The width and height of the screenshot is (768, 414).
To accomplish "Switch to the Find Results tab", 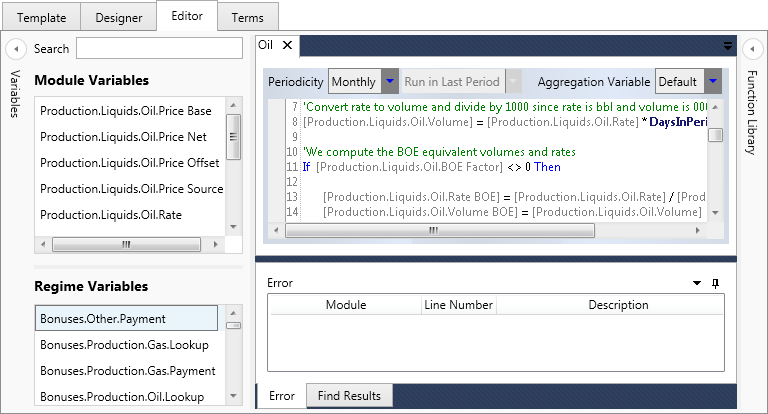I will (349, 396).
